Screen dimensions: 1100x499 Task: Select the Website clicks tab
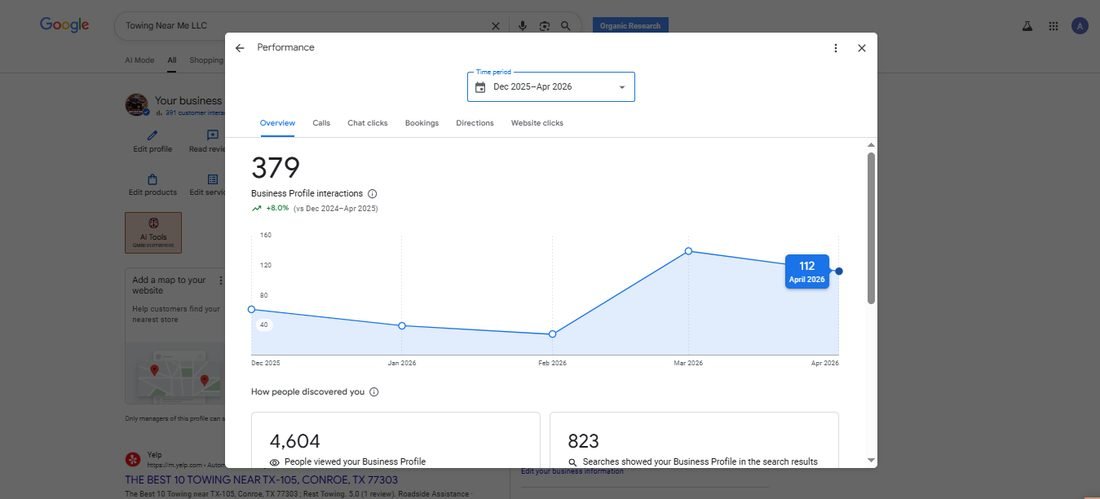click(x=537, y=123)
